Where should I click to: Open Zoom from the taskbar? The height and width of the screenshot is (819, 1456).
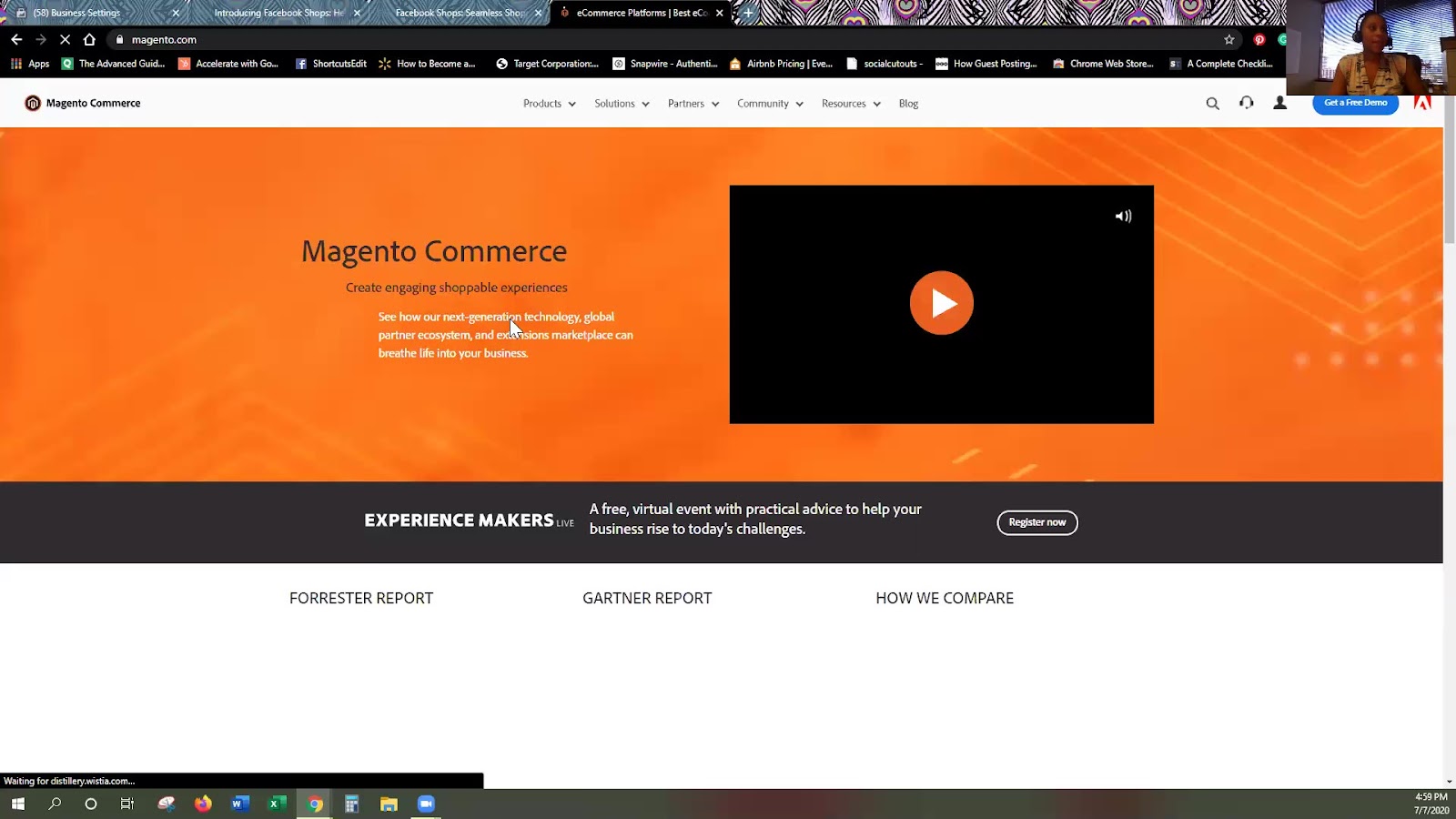pos(426,804)
